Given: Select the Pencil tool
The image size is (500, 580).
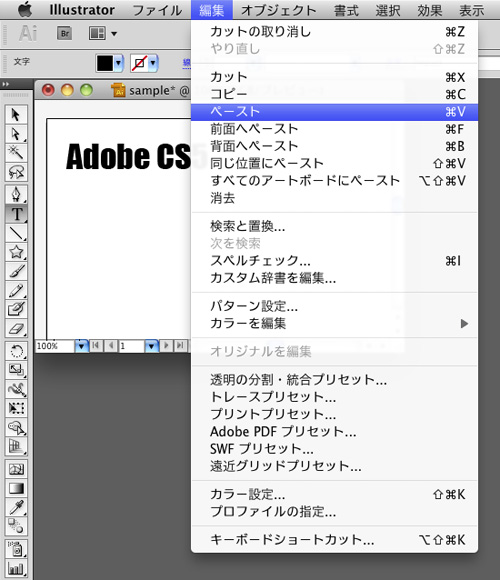Looking at the screenshot, I should pyautogui.click(x=16, y=290).
